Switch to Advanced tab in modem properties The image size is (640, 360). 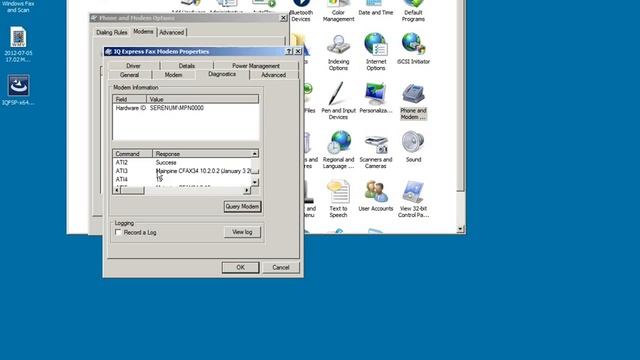(273, 75)
